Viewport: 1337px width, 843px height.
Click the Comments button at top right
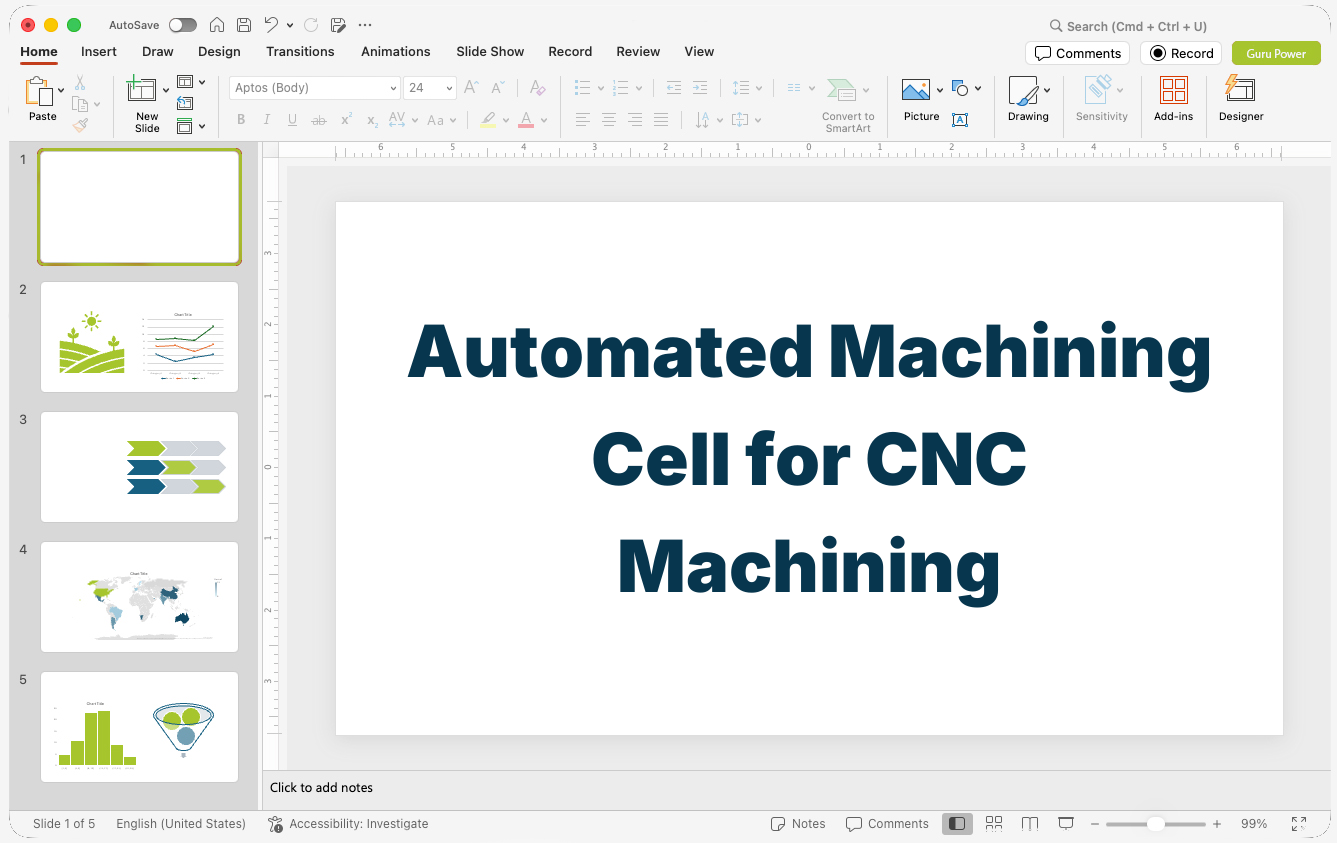tap(1077, 54)
